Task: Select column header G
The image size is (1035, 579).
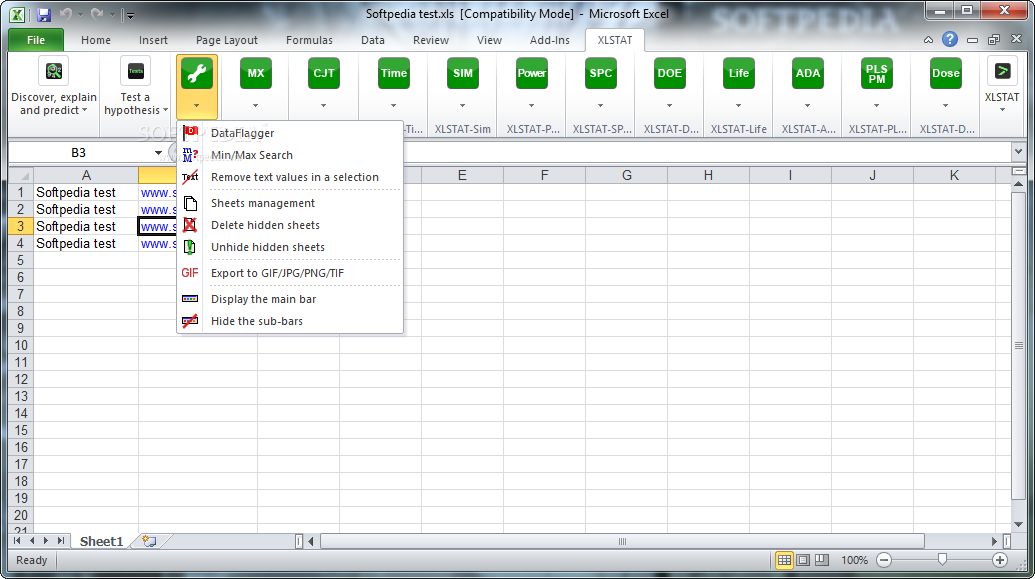Action: coord(626,175)
